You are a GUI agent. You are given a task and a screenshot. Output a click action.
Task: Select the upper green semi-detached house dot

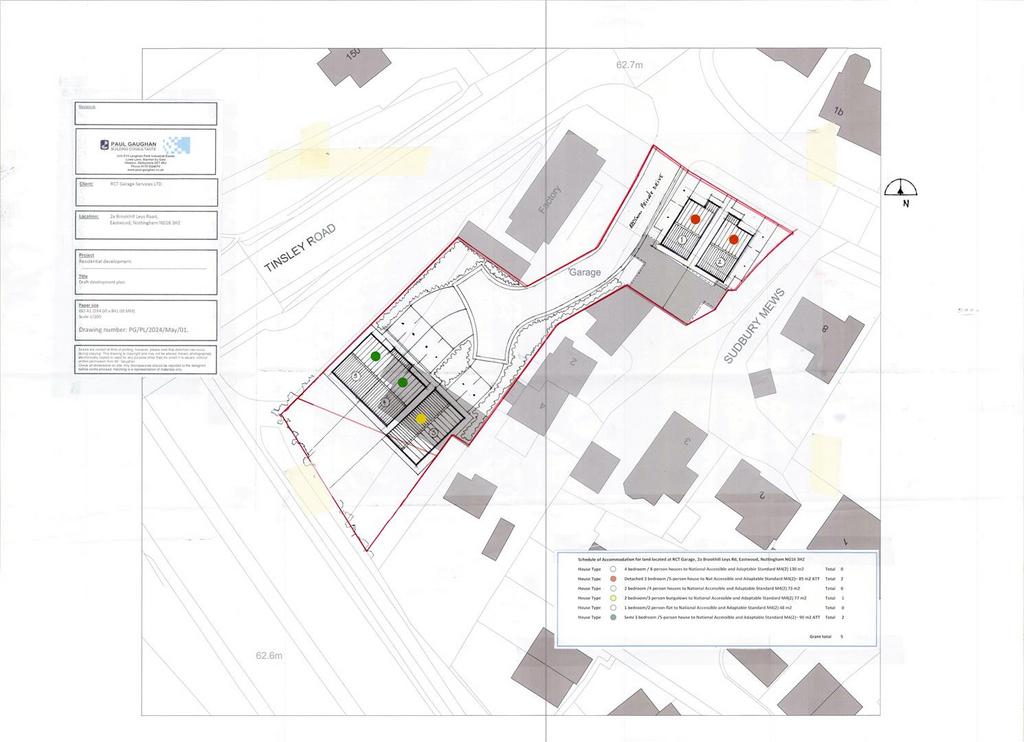[376, 356]
